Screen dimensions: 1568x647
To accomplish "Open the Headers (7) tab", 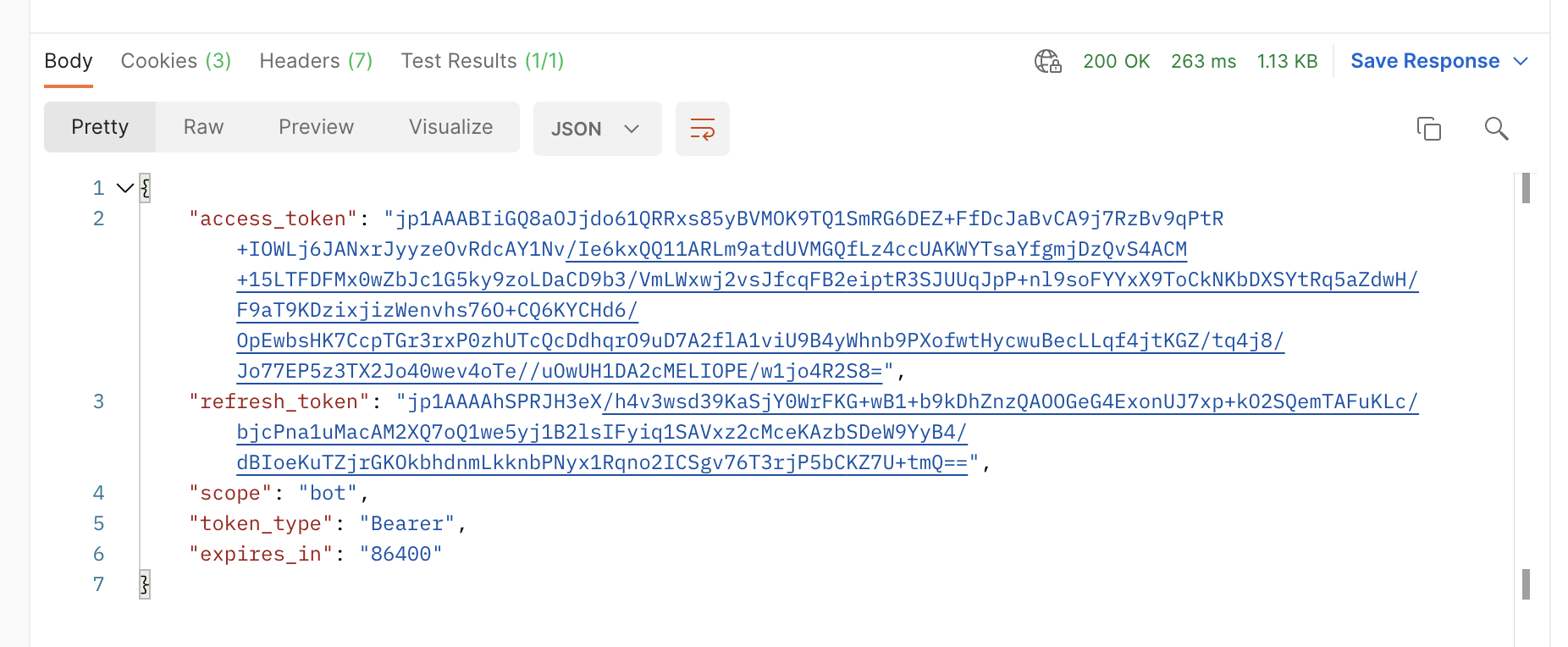I will pyautogui.click(x=315, y=60).
